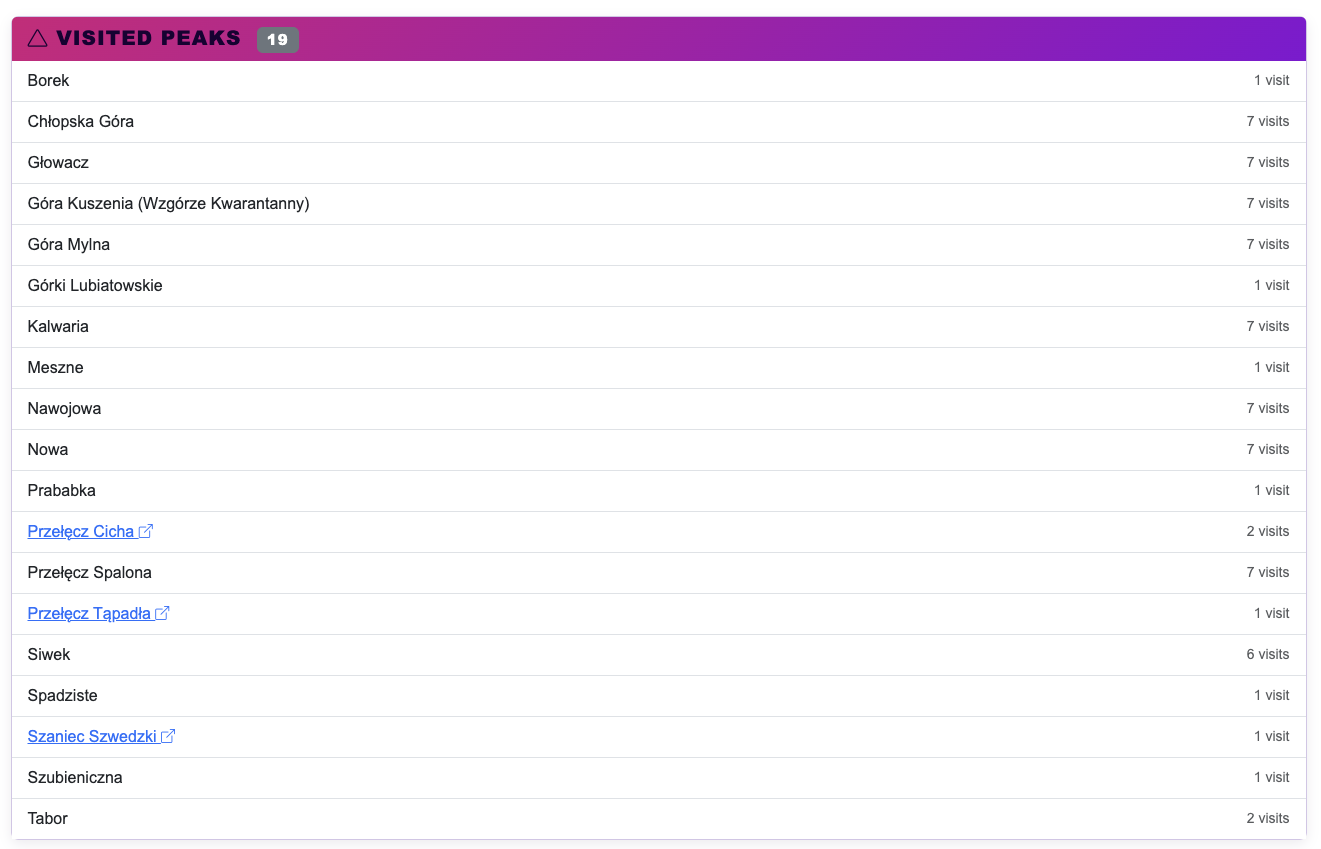Click the visits count for Chłopska Góra
1321x849 pixels.
point(1268,121)
